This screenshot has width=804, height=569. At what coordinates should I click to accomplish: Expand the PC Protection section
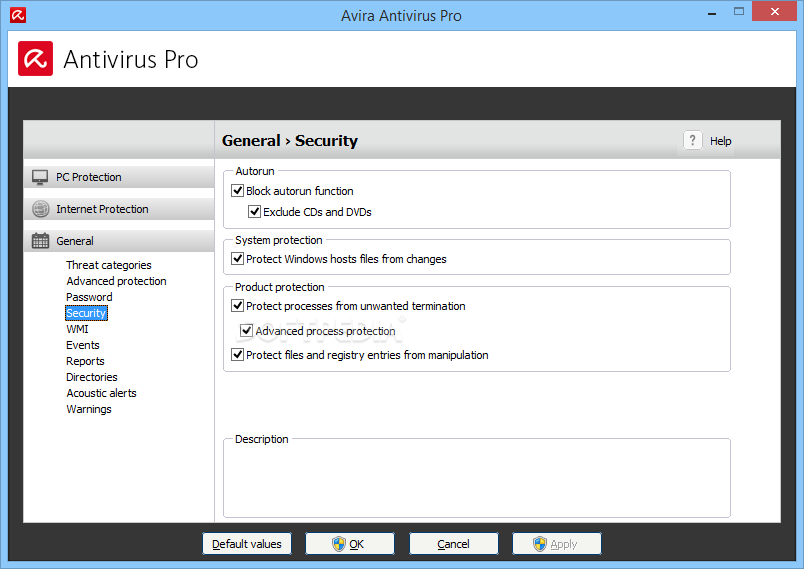pos(119,177)
